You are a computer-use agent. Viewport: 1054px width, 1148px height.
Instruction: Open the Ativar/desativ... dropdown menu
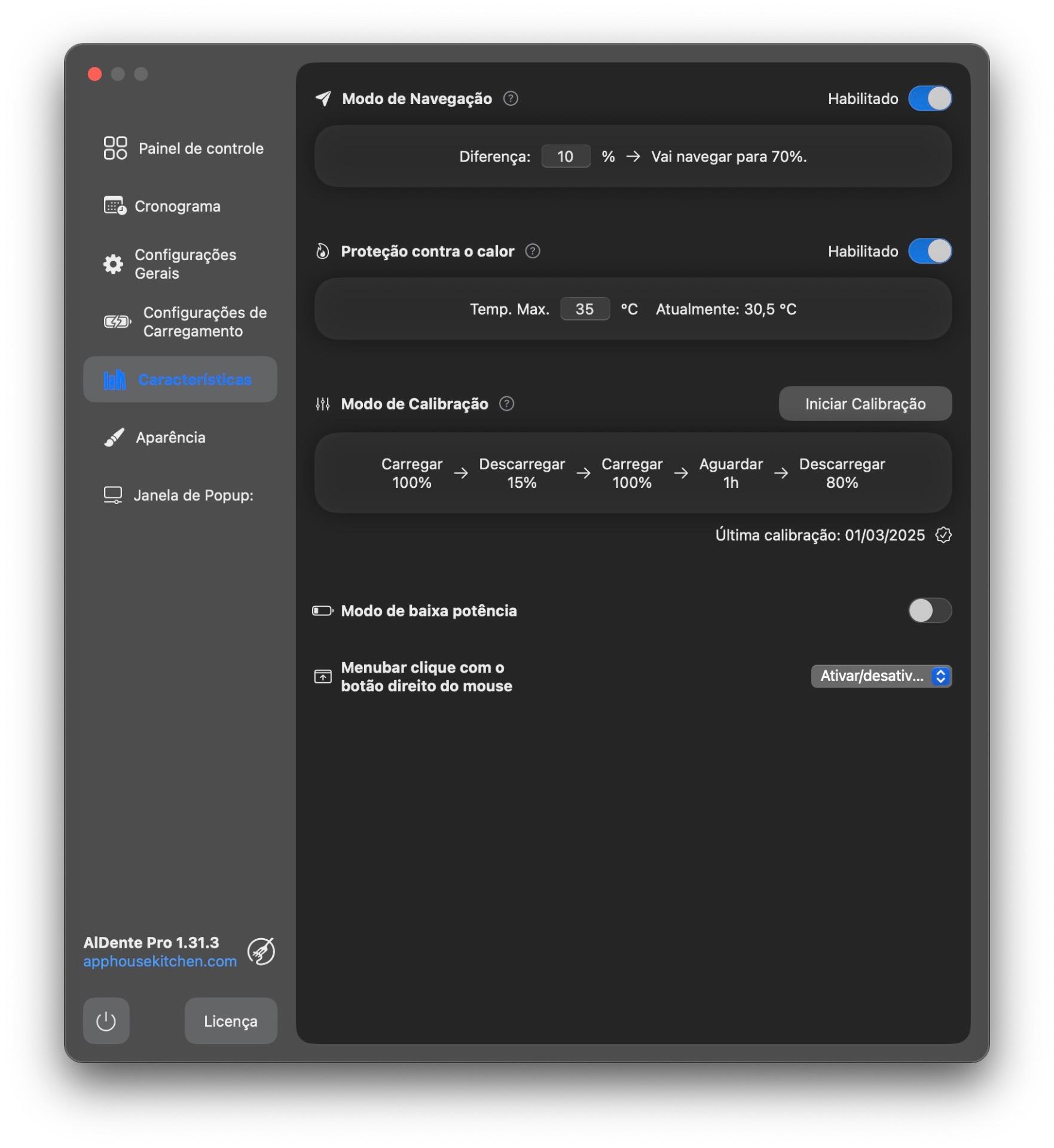881,676
